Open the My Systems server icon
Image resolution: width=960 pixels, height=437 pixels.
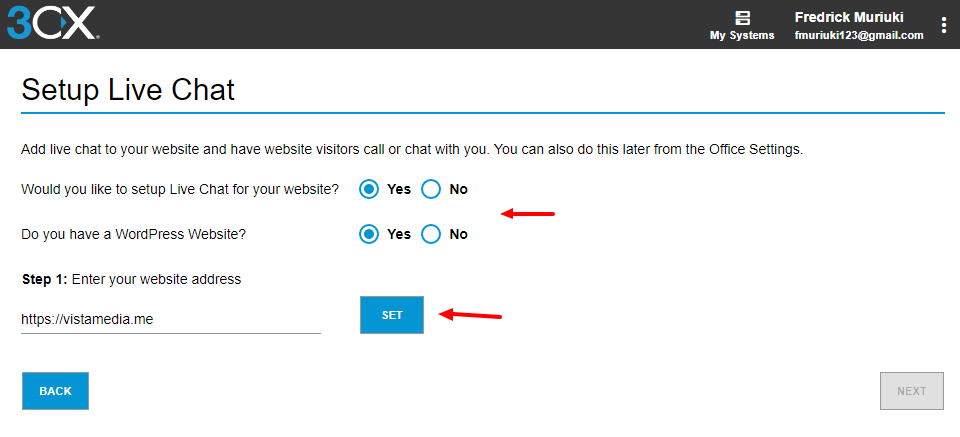pos(742,17)
